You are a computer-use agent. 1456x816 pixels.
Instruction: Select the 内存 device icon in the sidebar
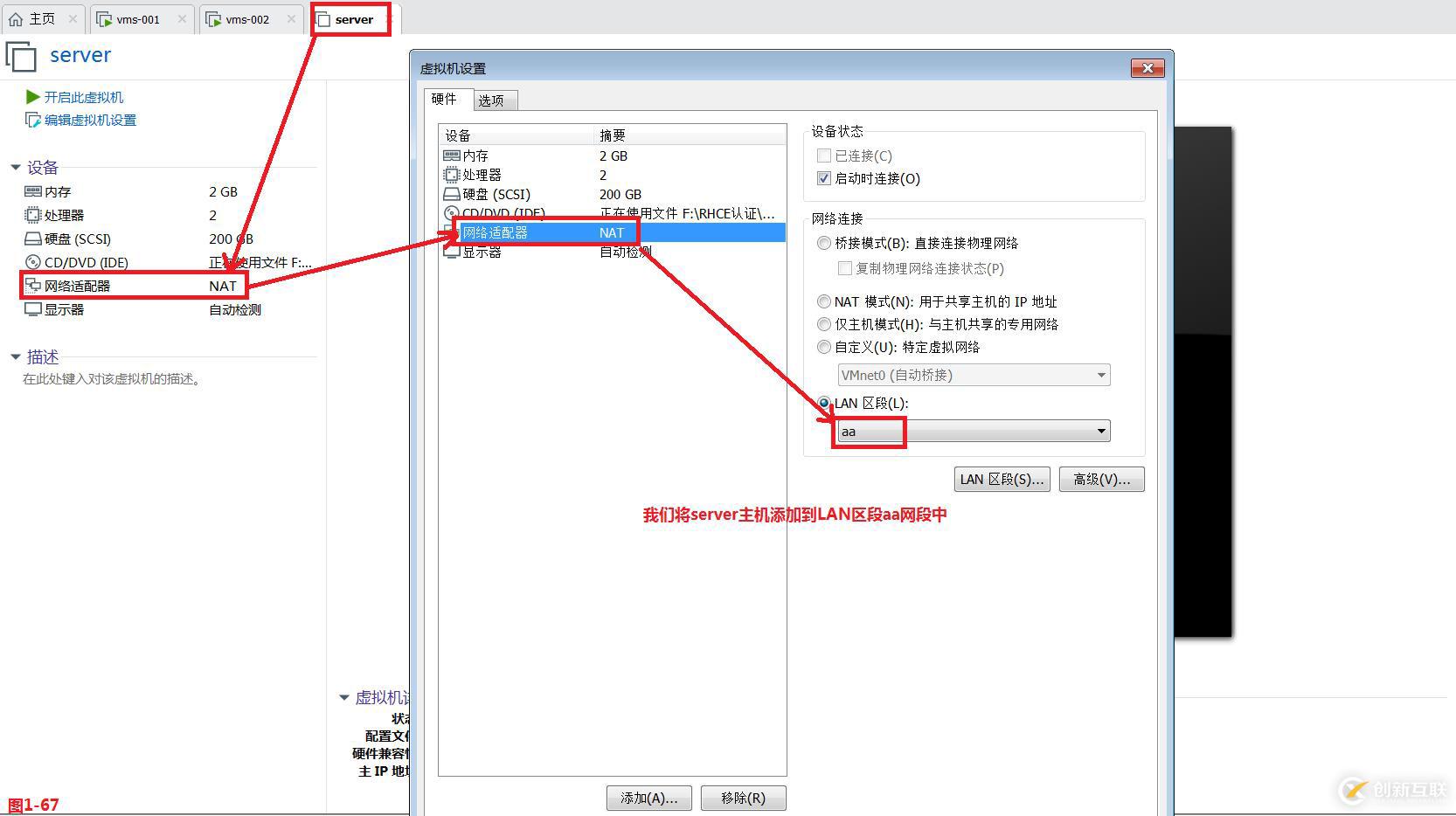click(x=31, y=191)
